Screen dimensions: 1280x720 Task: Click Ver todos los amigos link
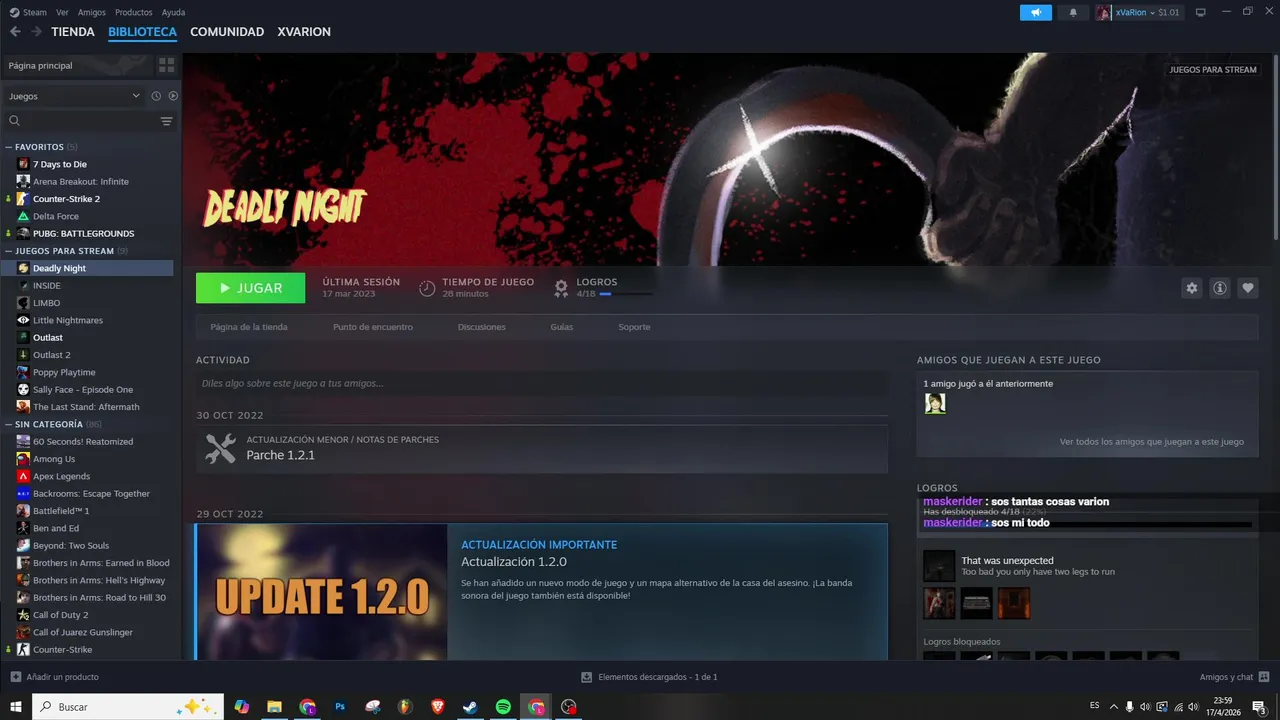click(1152, 442)
